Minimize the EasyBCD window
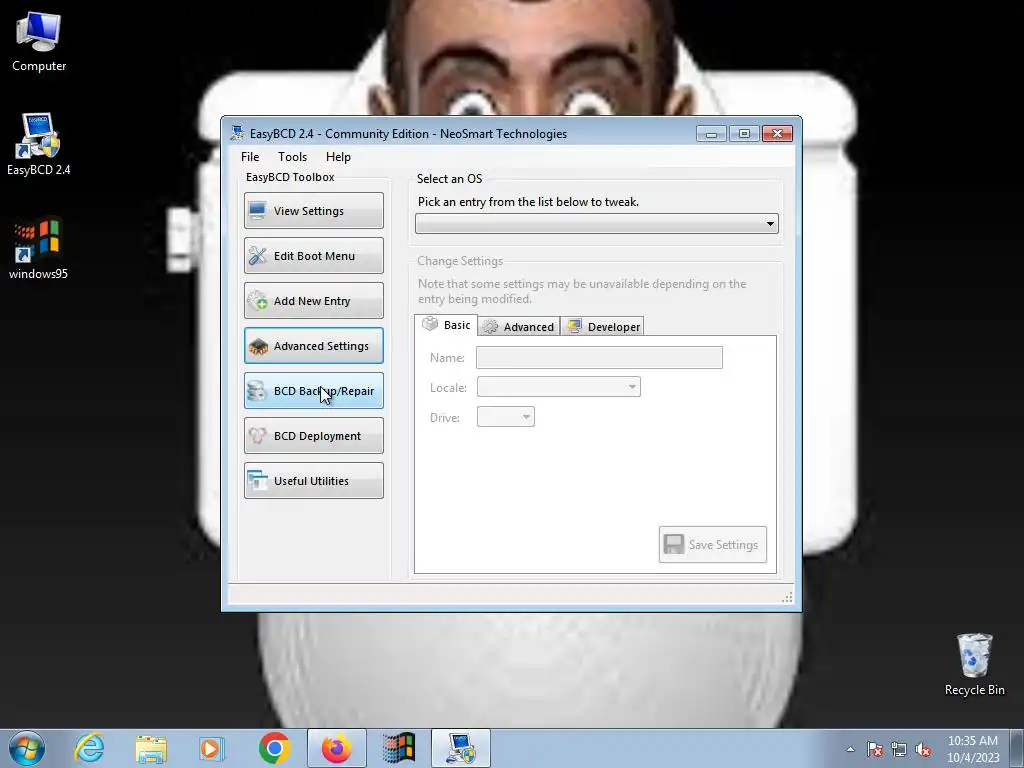The height and width of the screenshot is (768, 1024). pyautogui.click(x=711, y=134)
